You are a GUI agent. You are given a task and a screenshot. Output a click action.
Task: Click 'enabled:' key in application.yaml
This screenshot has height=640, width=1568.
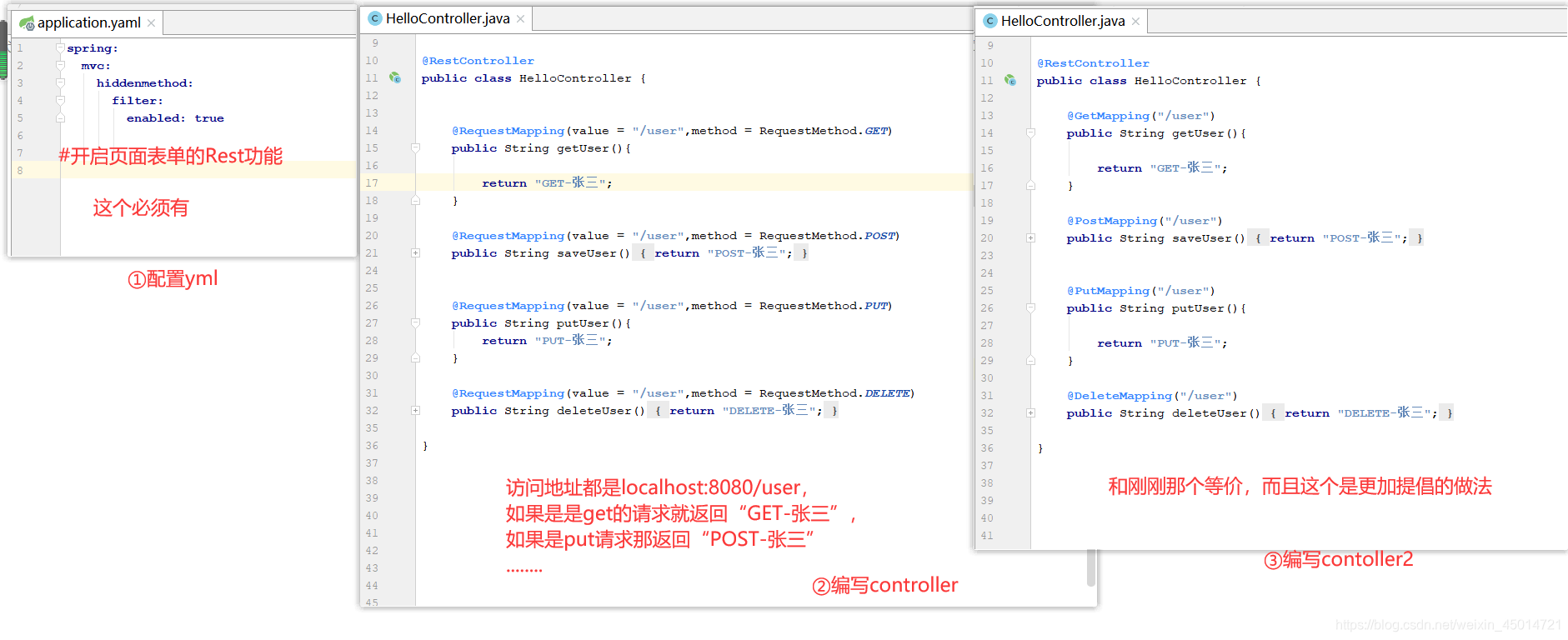click(x=156, y=118)
